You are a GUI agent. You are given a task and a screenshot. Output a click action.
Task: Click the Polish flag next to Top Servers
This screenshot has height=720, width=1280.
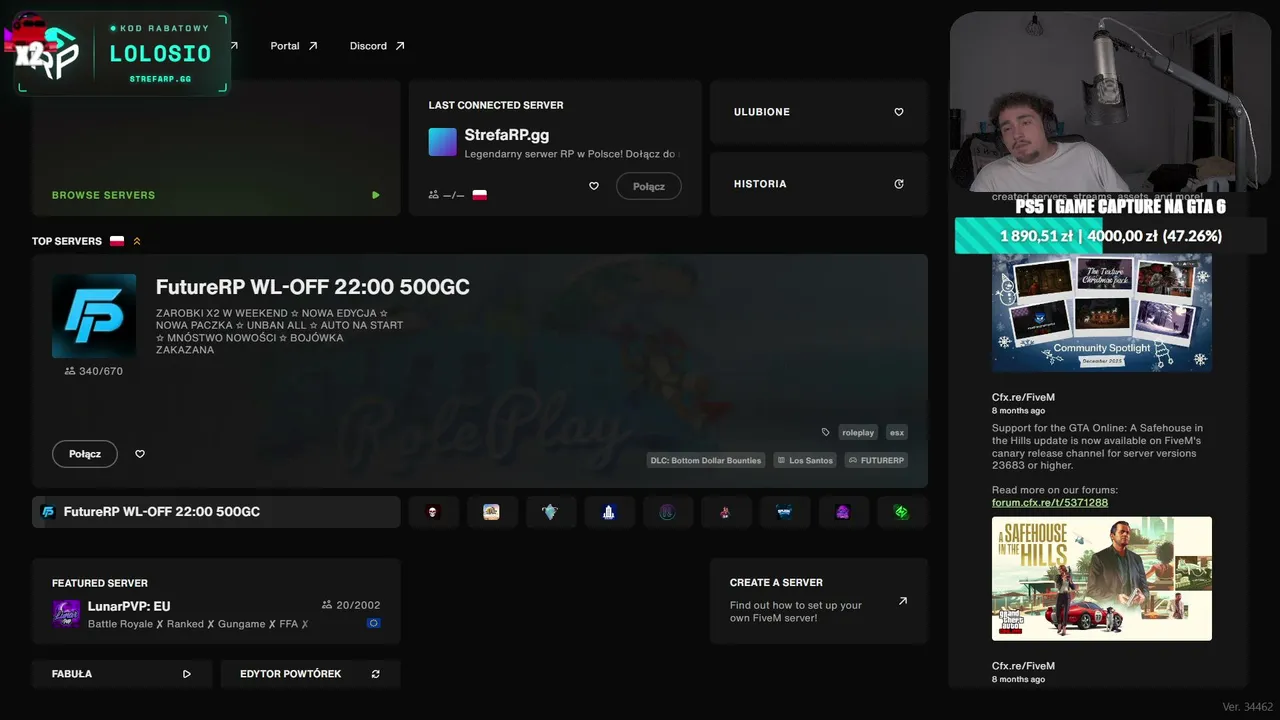[x=117, y=241]
